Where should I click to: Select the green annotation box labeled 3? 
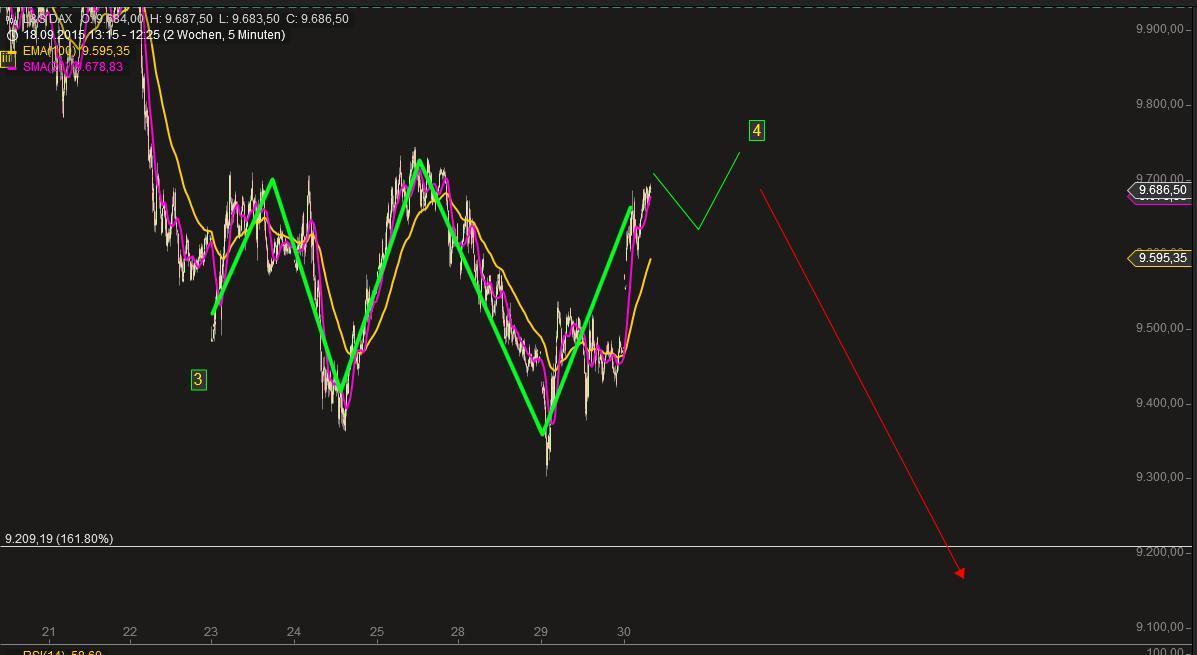tap(198, 379)
